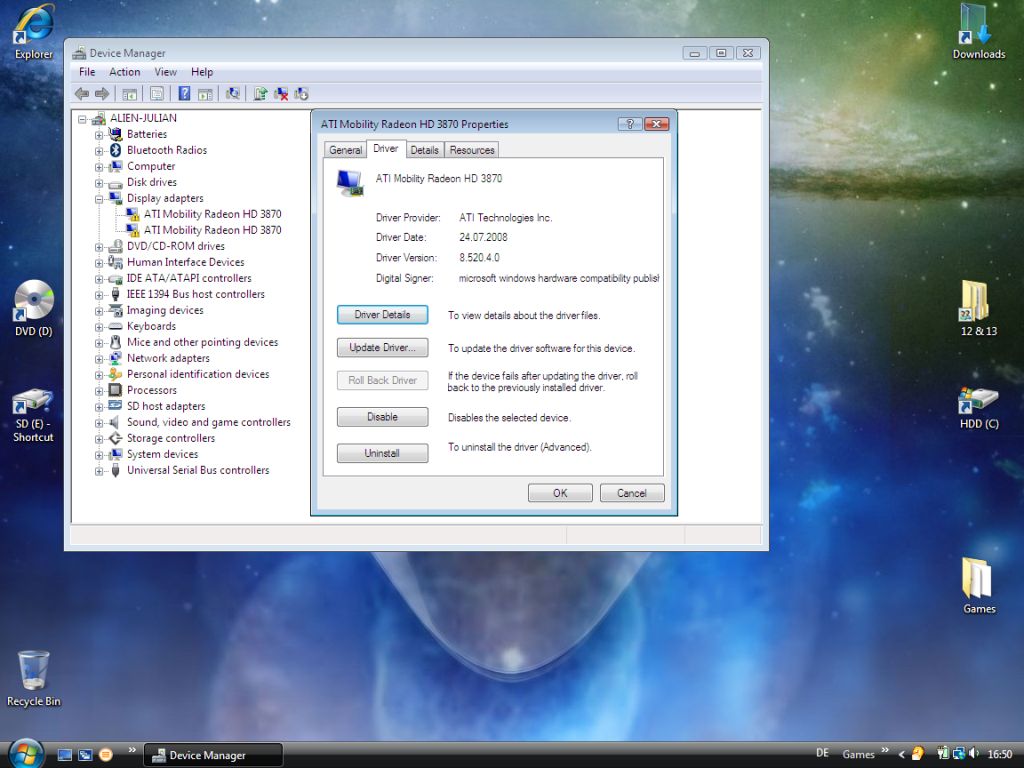Open the Help menu
The image size is (1024, 768).
202,72
